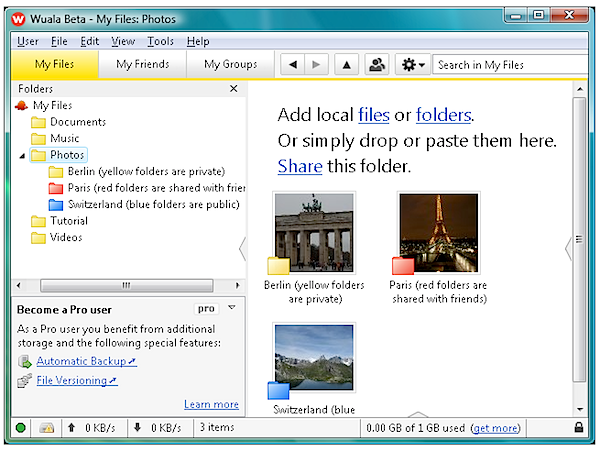The image size is (600, 452).
Task: Click the warning icon in status bar
Action: 47,428
